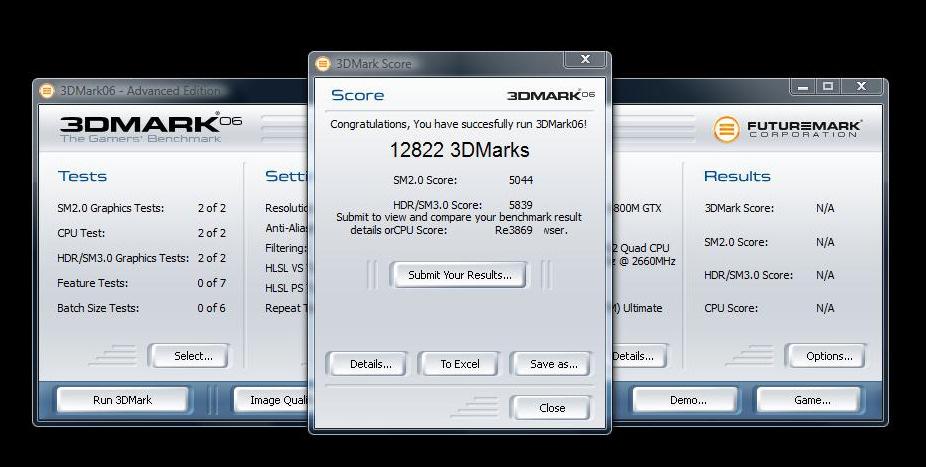Close Score dialog via title bar X
Viewport: 926px width, 467px height.
click(585, 59)
